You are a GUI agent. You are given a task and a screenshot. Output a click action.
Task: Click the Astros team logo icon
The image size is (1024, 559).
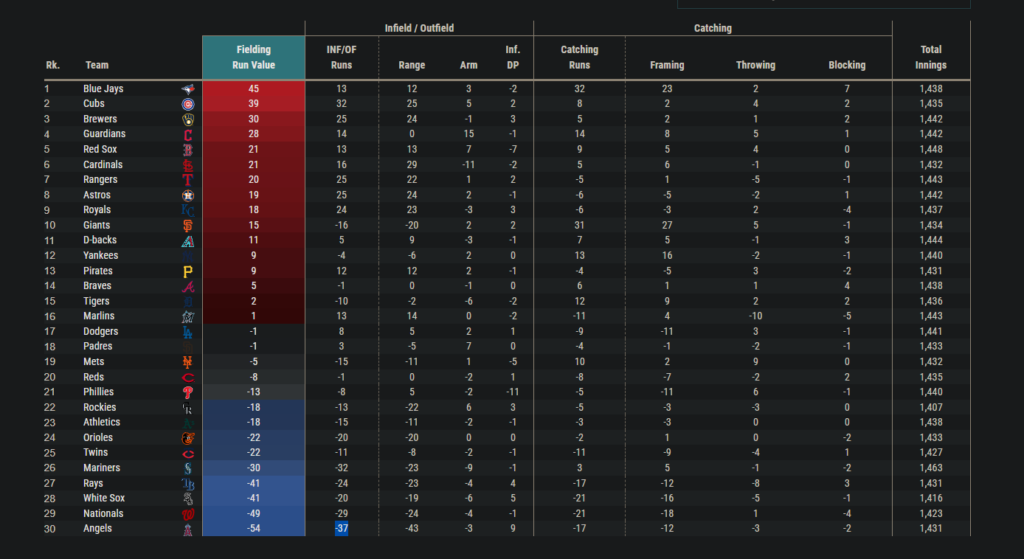click(x=188, y=195)
